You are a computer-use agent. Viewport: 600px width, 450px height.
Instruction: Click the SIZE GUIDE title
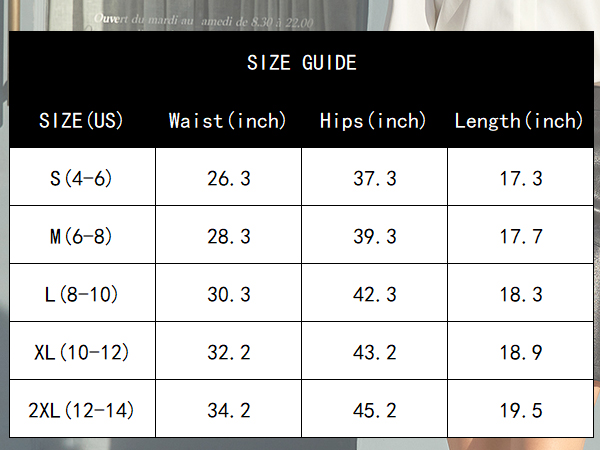click(302, 63)
